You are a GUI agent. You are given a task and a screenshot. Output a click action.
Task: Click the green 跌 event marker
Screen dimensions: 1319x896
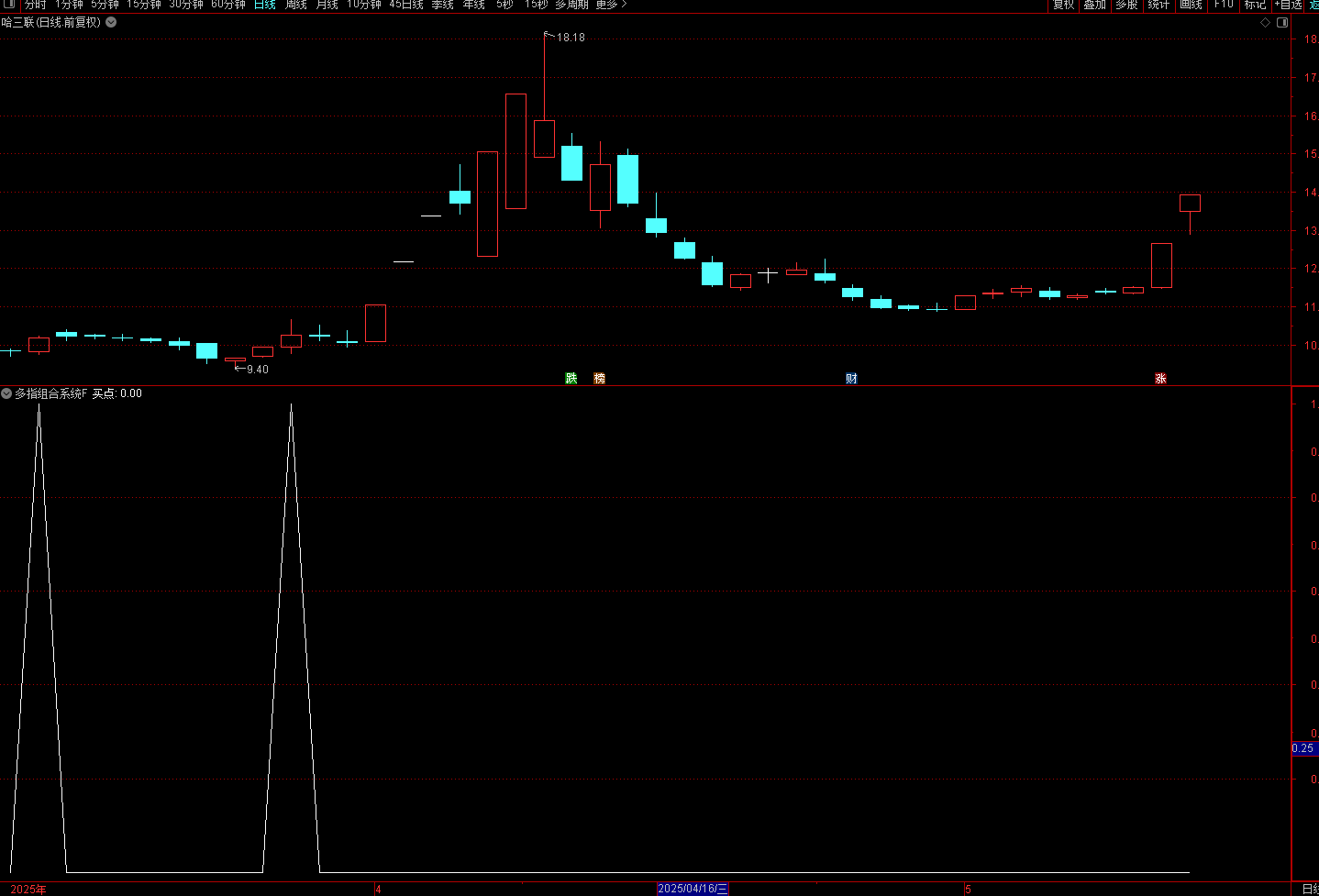coord(571,378)
